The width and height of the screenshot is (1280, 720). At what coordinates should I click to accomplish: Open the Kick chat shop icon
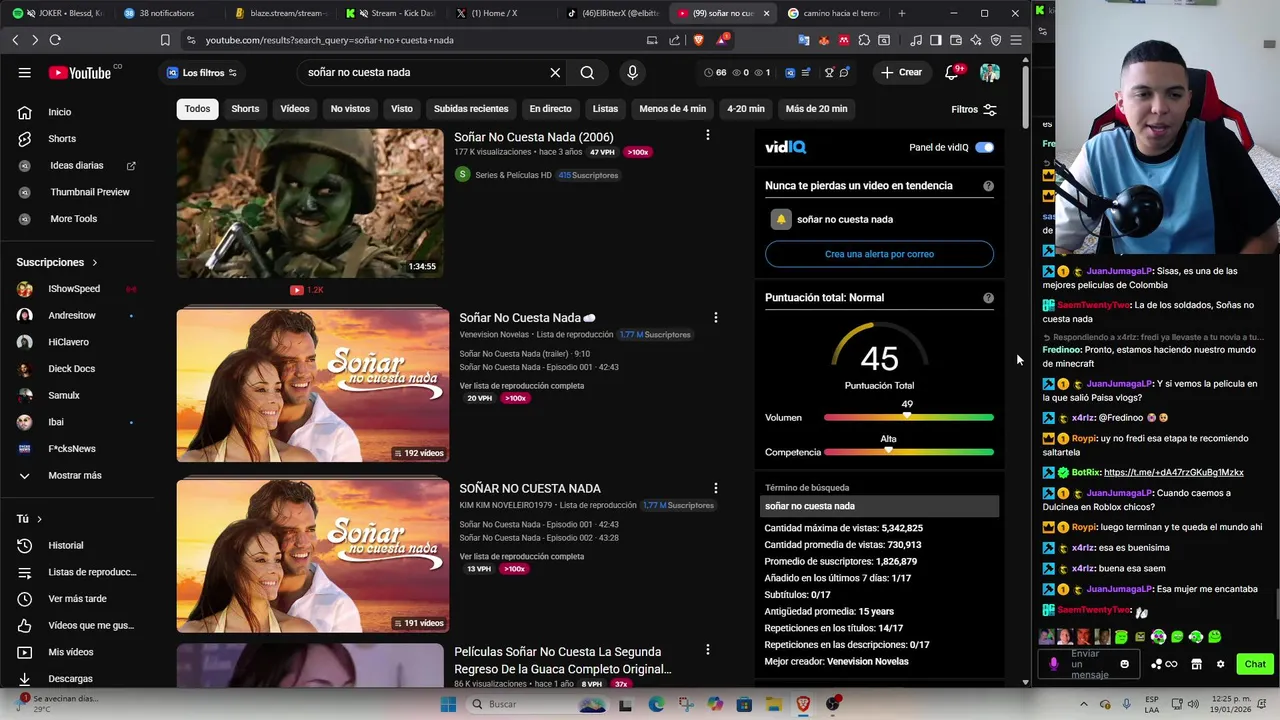[1196, 664]
